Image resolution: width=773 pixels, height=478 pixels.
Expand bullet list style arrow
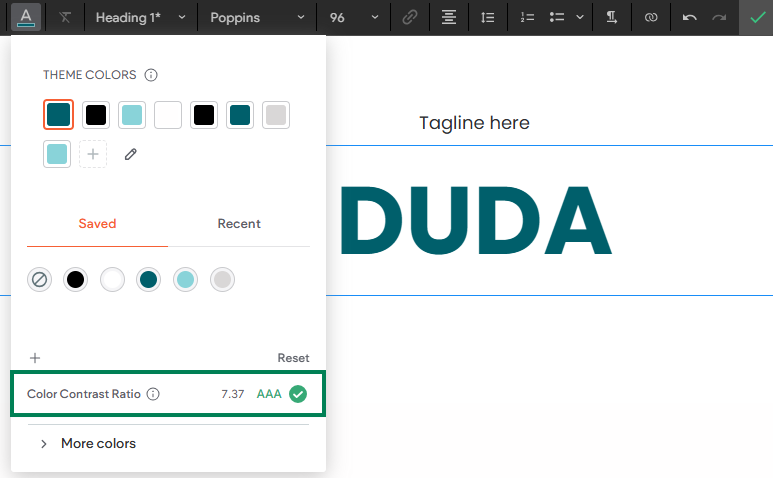pyautogui.click(x=580, y=18)
